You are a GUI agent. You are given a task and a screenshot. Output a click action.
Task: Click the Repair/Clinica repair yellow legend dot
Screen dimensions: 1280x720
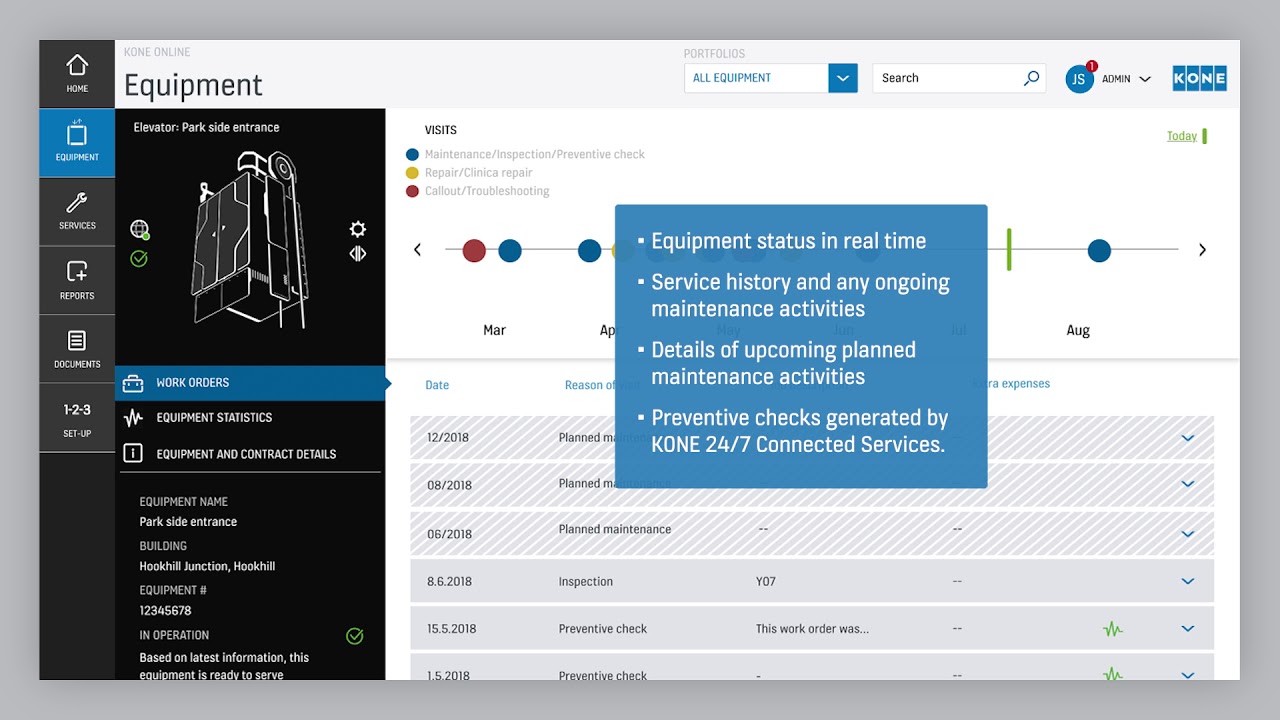(x=412, y=173)
